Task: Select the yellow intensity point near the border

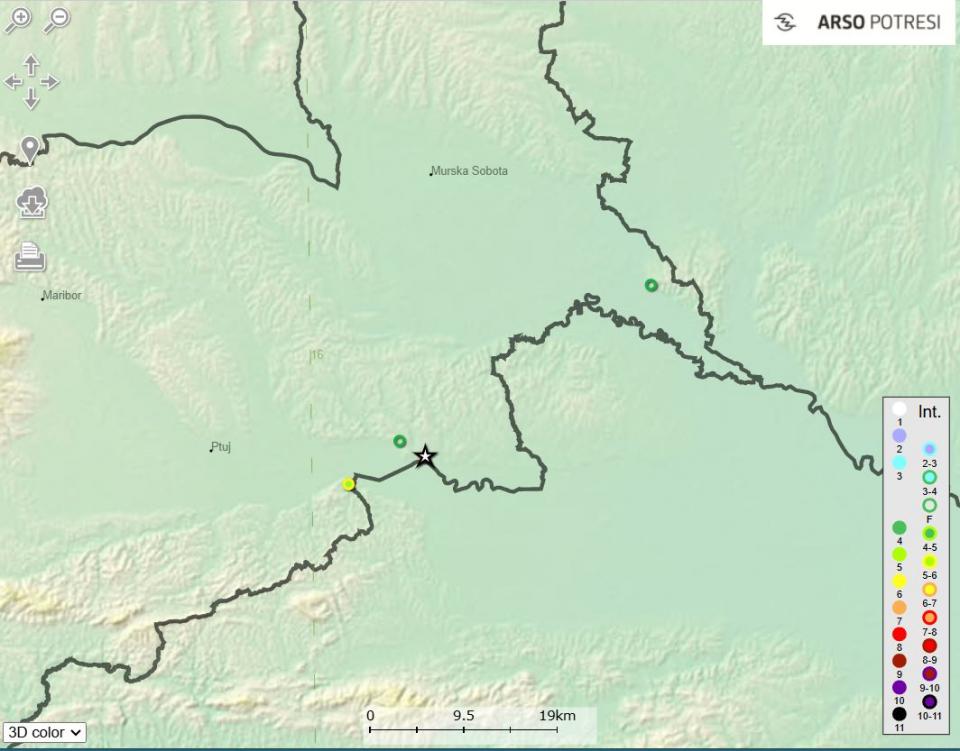Action: 348,484
